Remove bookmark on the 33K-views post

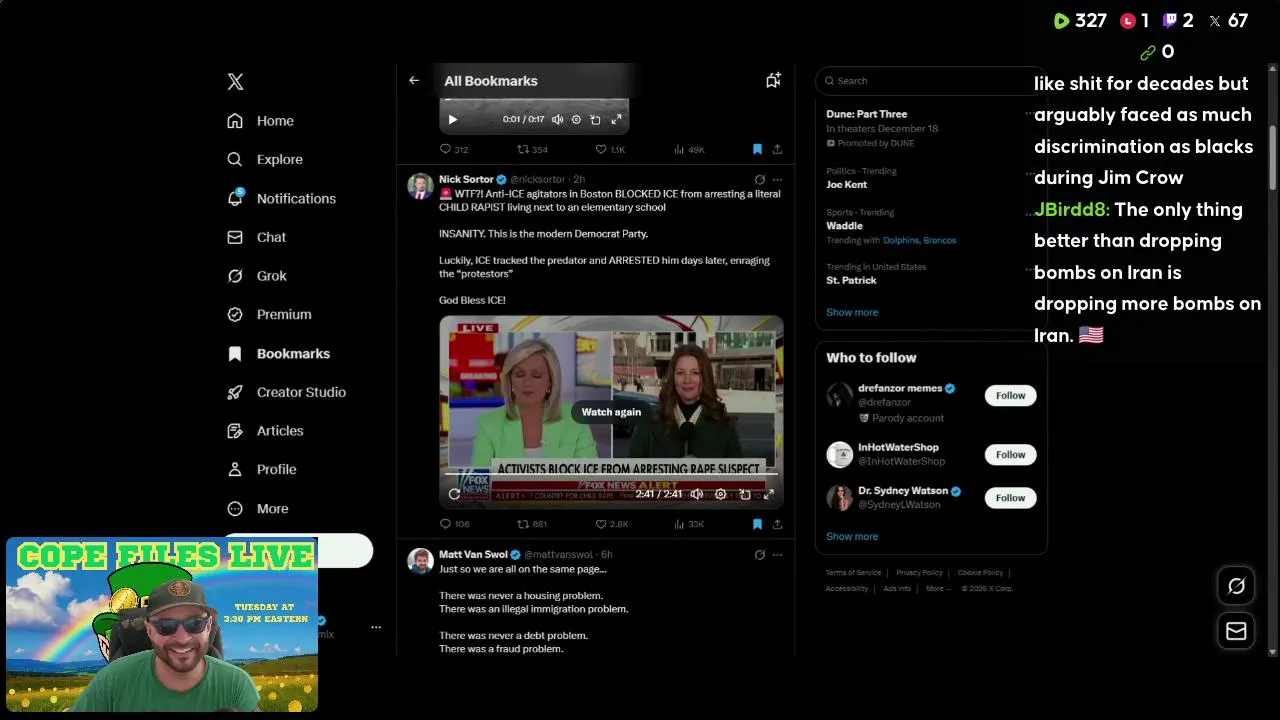click(757, 524)
